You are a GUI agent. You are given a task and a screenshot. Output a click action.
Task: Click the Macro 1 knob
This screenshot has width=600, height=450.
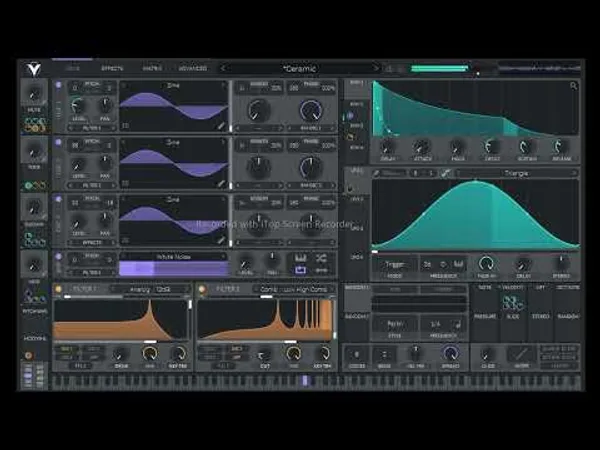click(x=34, y=94)
